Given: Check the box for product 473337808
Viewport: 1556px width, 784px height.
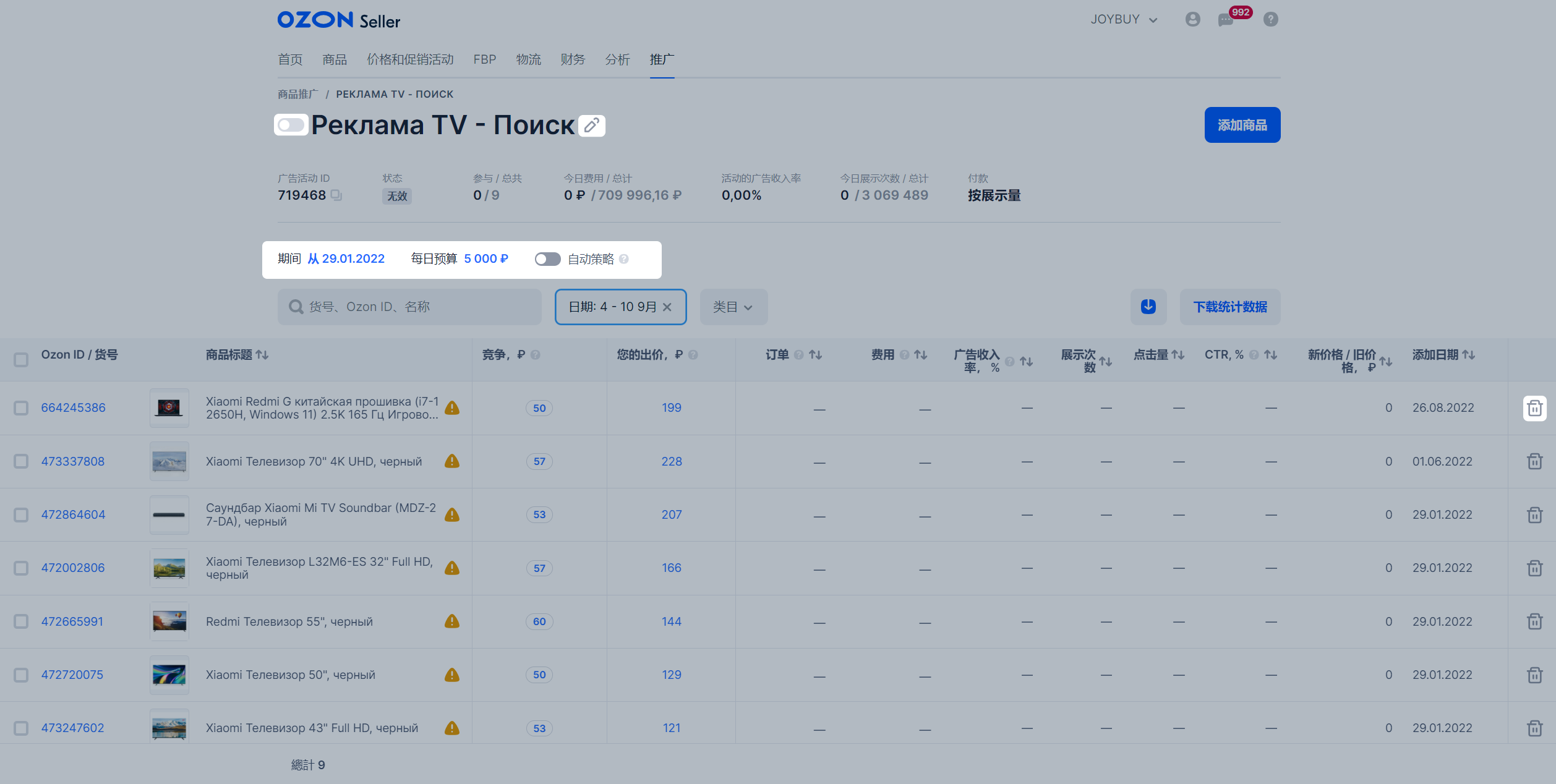Looking at the screenshot, I should click(21, 461).
